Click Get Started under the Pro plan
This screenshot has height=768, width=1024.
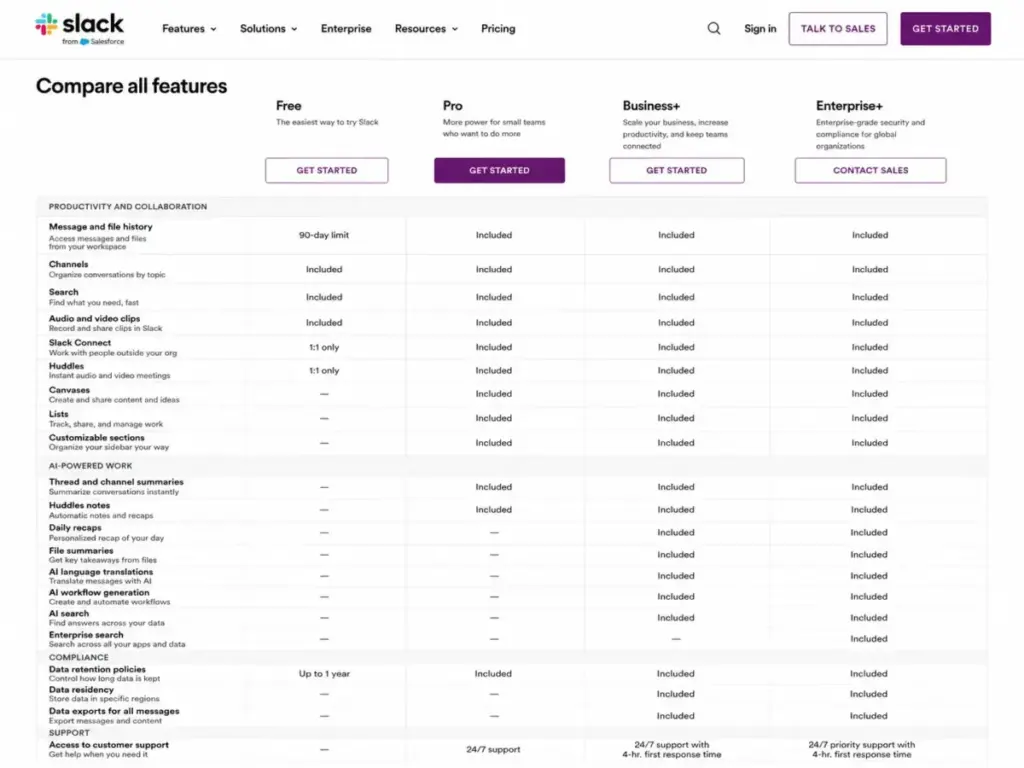(499, 170)
